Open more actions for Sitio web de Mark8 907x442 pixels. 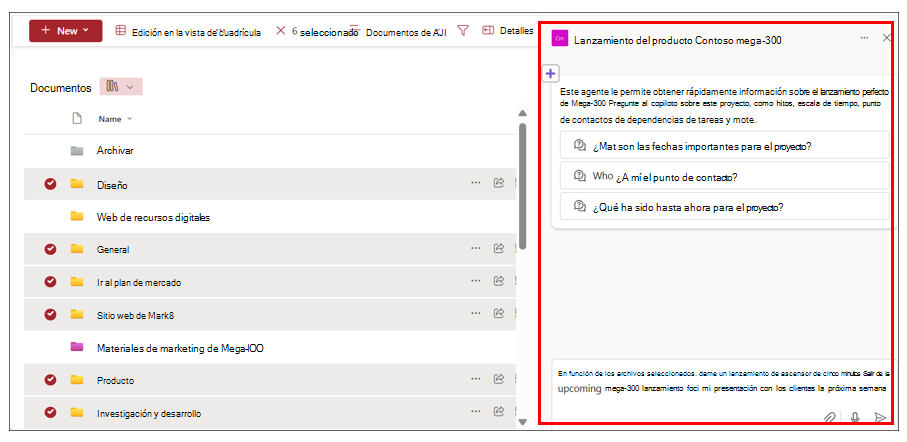pyautogui.click(x=475, y=314)
